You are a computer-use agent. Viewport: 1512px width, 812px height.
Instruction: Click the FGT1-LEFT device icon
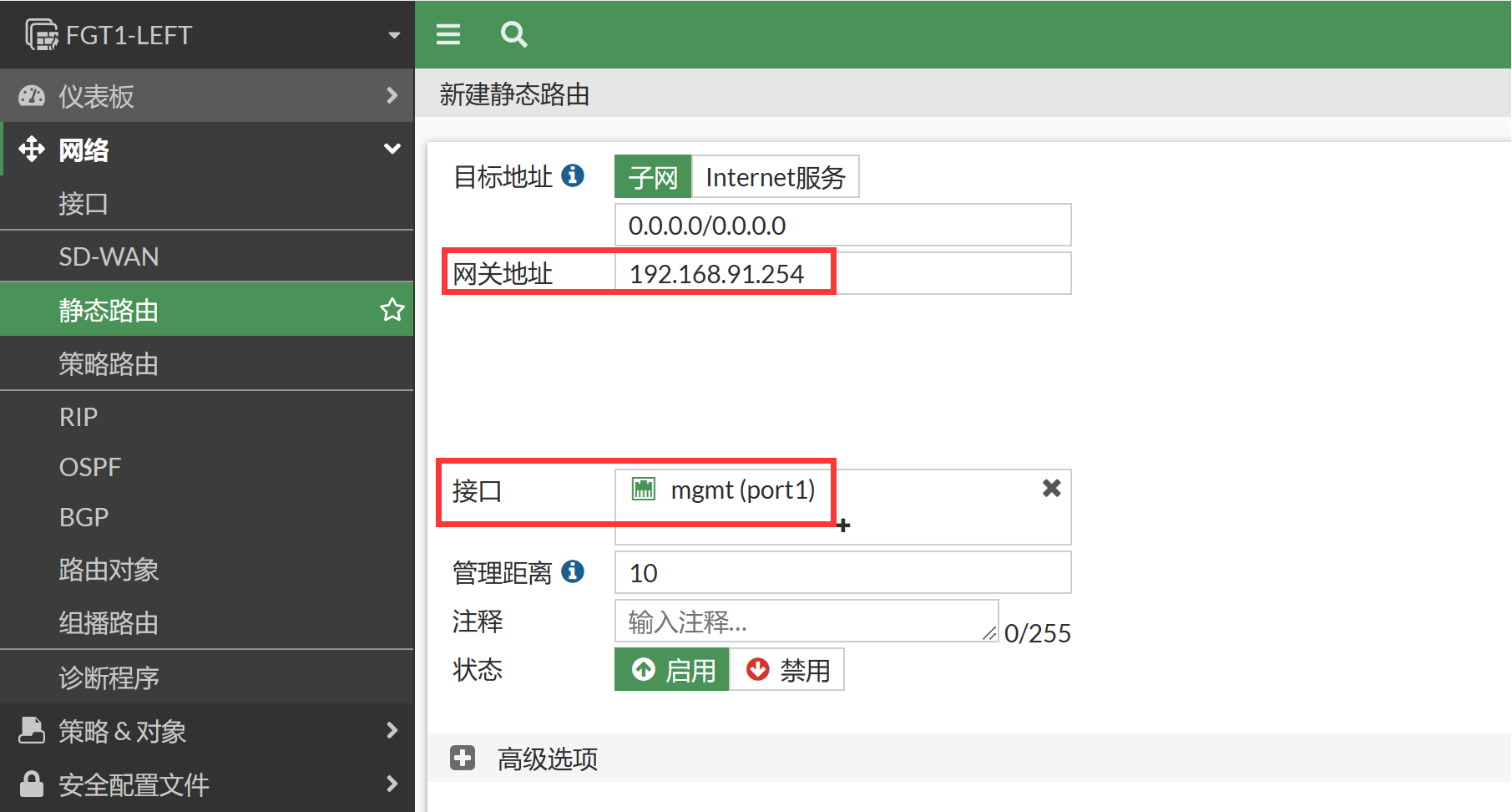coord(41,35)
